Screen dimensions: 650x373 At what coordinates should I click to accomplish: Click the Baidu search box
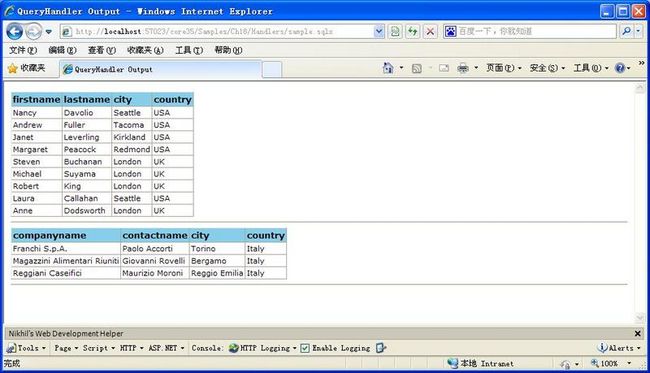tap(530, 31)
